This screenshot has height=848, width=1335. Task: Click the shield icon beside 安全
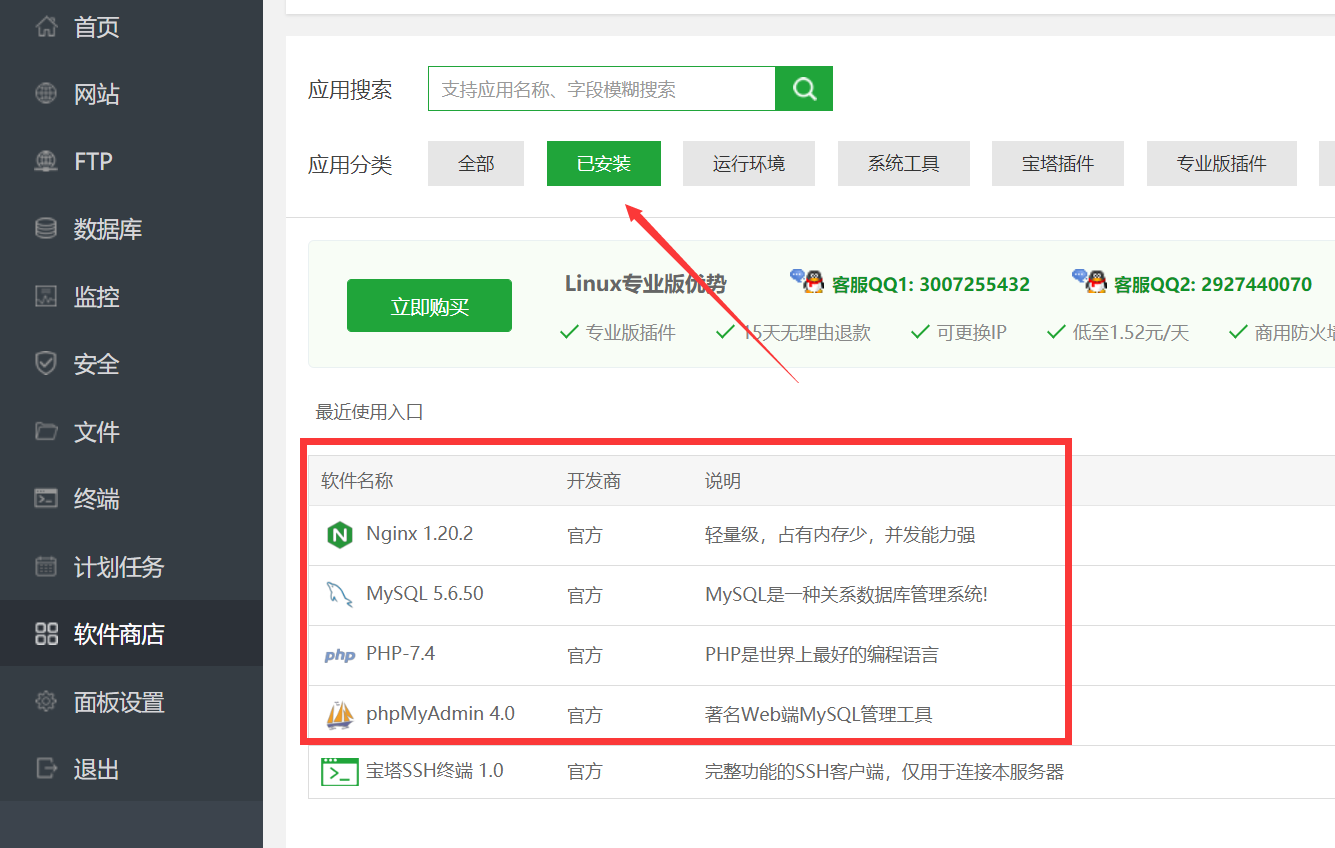[46, 363]
